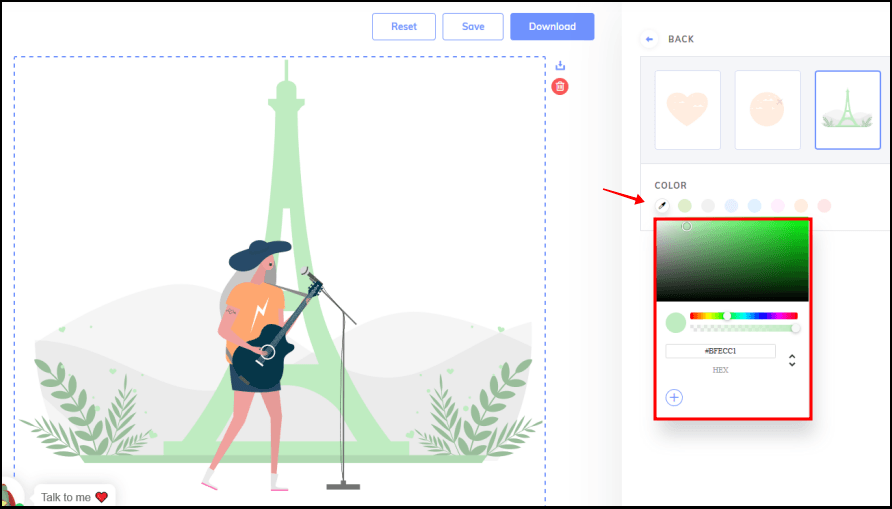Pick the light blue color swatch
The height and width of the screenshot is (509, 892).
tap(754, 205)
